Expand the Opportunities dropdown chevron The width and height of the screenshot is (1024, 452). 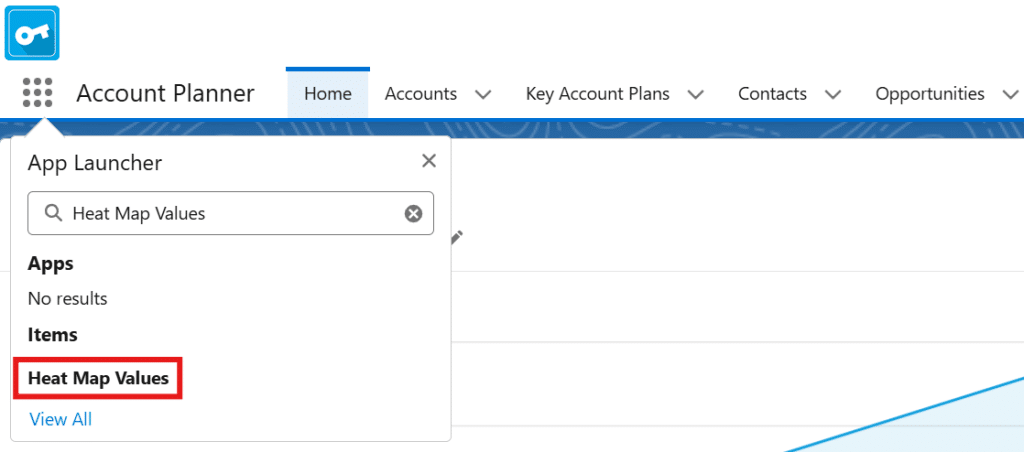click(x=1007, y=94)
